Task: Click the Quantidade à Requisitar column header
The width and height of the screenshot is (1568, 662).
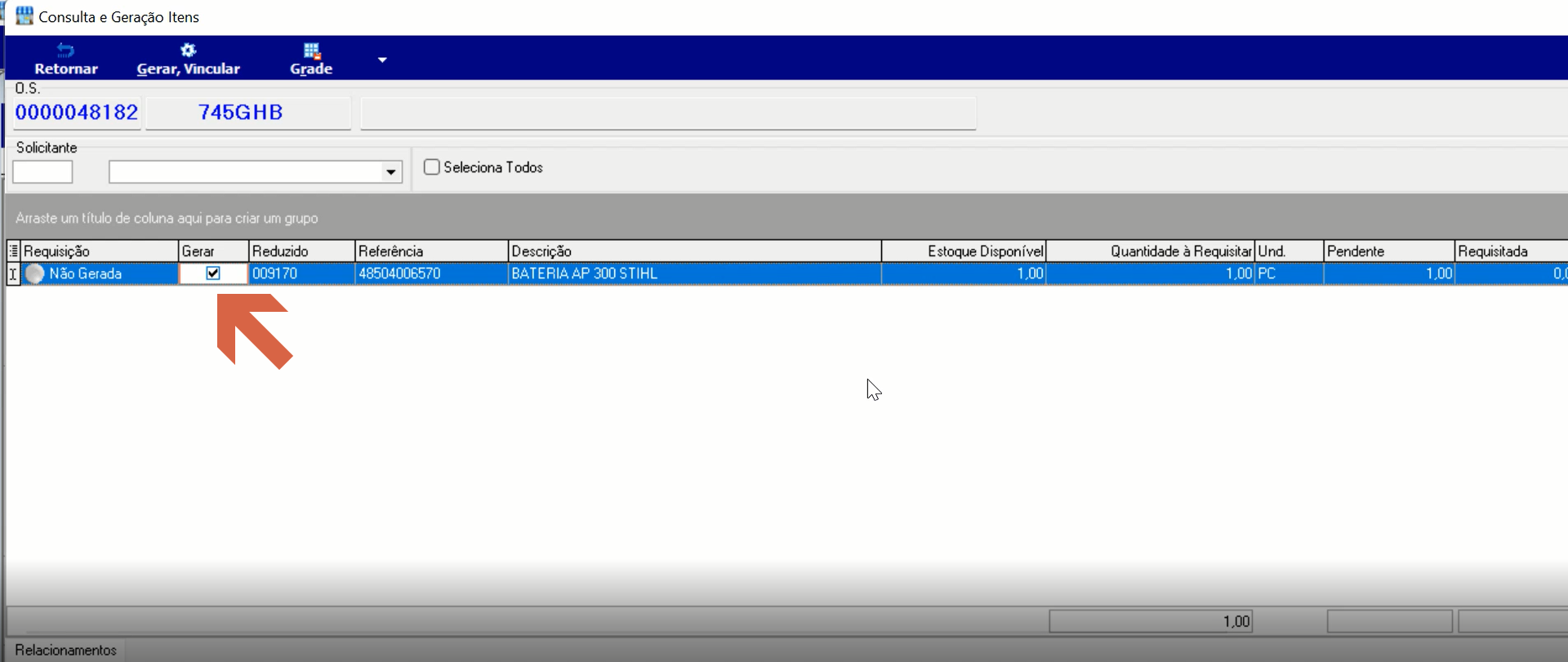Action: point(1151,251)
